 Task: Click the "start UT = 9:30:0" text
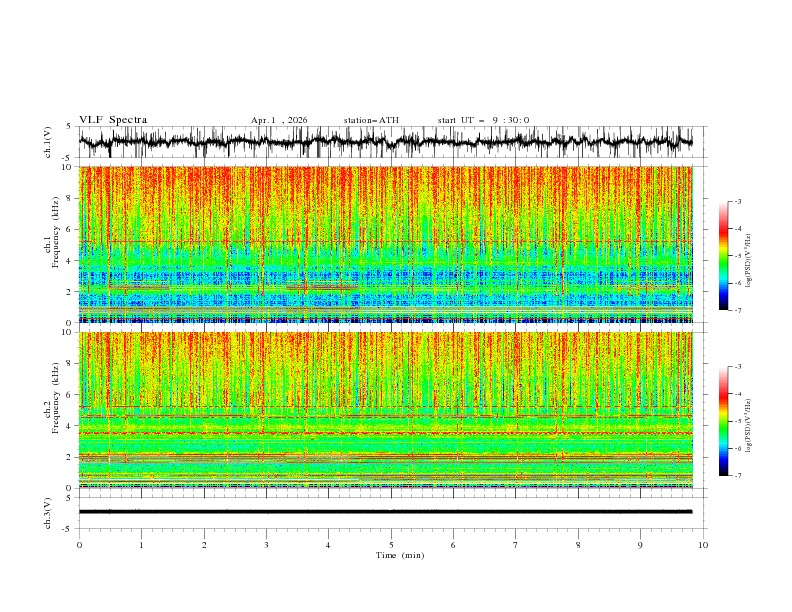point(483,120)
